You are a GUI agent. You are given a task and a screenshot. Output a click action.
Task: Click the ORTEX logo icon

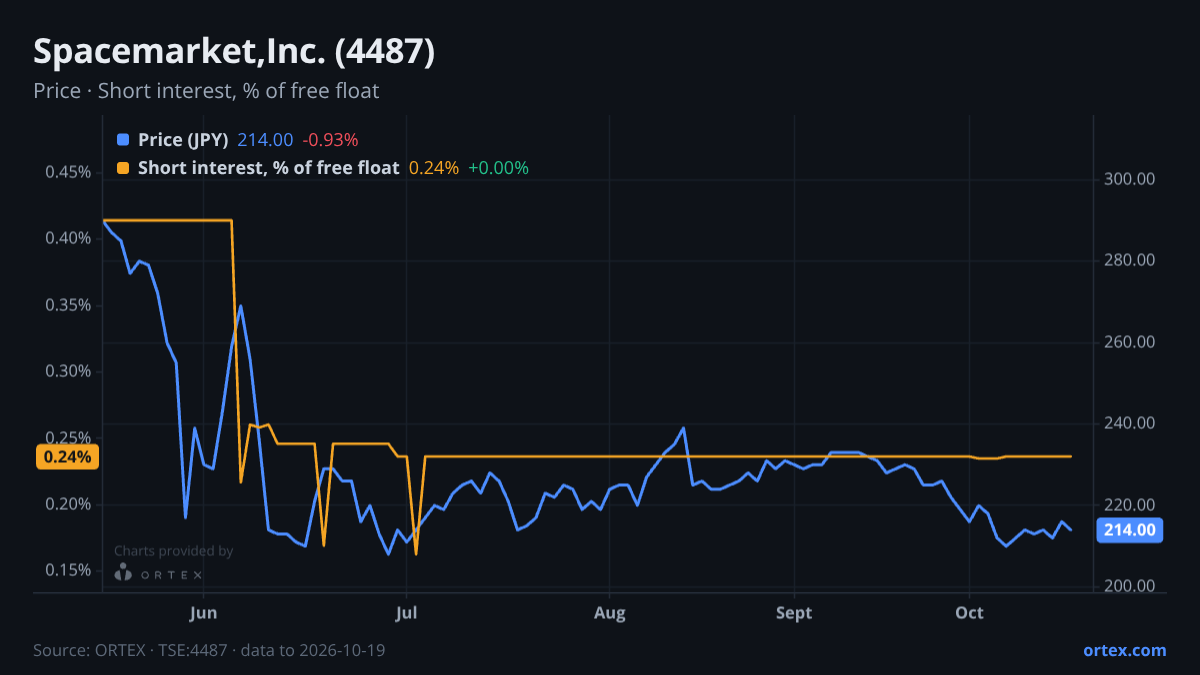pos(123,573)
